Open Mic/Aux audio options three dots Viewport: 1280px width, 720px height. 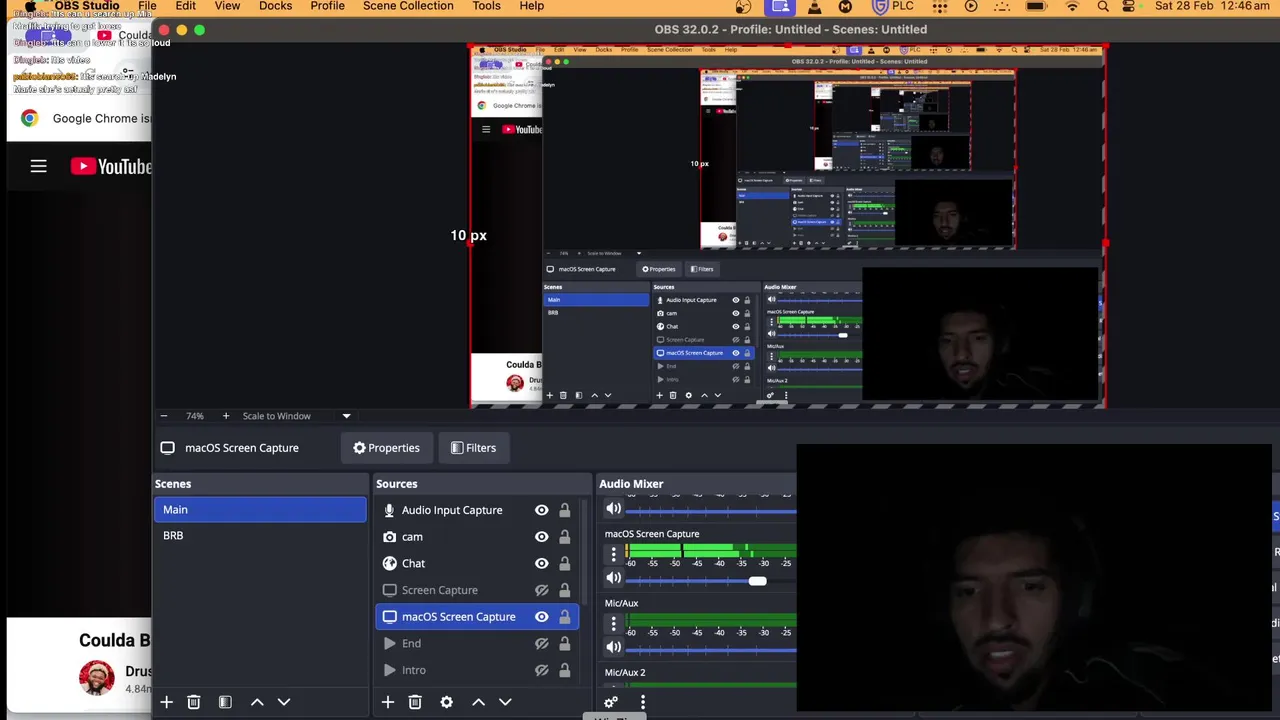tap(614, 622)
